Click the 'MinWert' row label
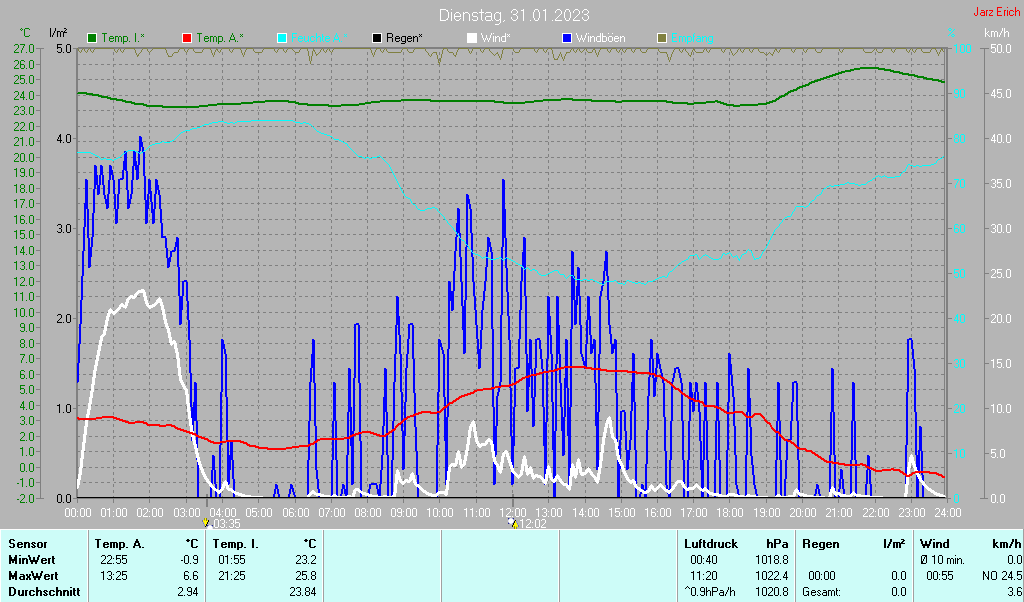Image resolution: width=1024 pixels, height=602 pixels. (x=31, y=560)
